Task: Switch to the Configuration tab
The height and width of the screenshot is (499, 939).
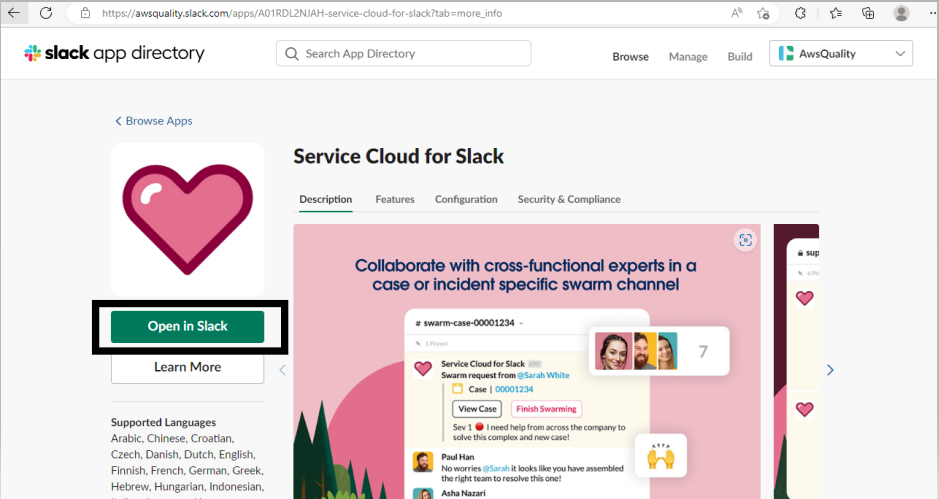Action: click(x=466, y=199)
